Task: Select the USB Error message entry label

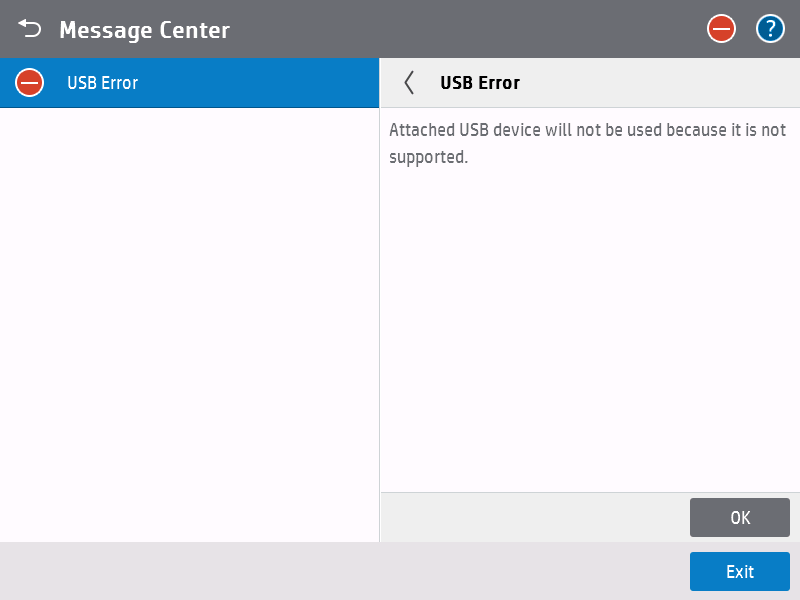Action: click(102, 83)
